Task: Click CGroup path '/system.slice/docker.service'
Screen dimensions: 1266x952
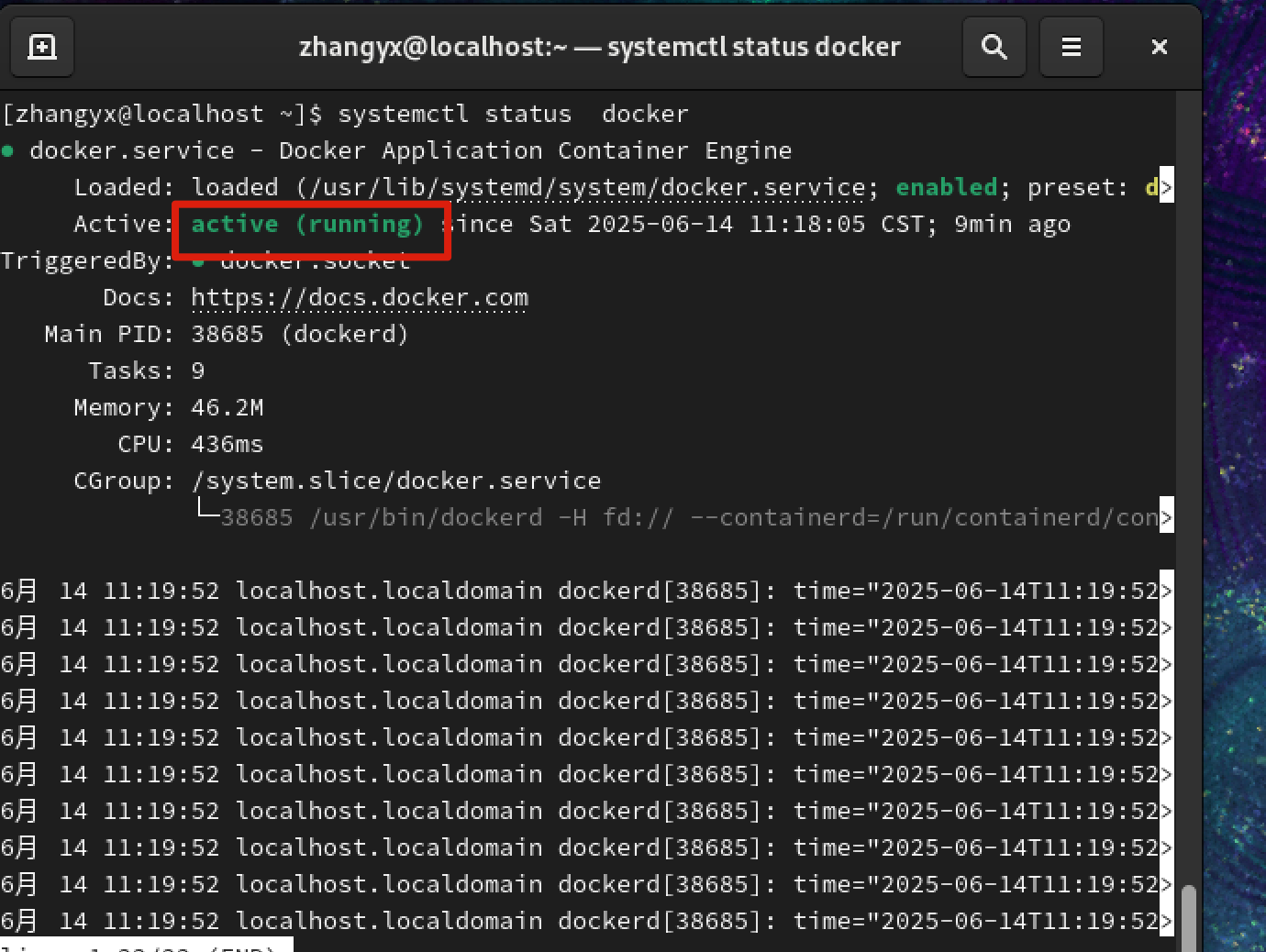Action: [396, 481]
